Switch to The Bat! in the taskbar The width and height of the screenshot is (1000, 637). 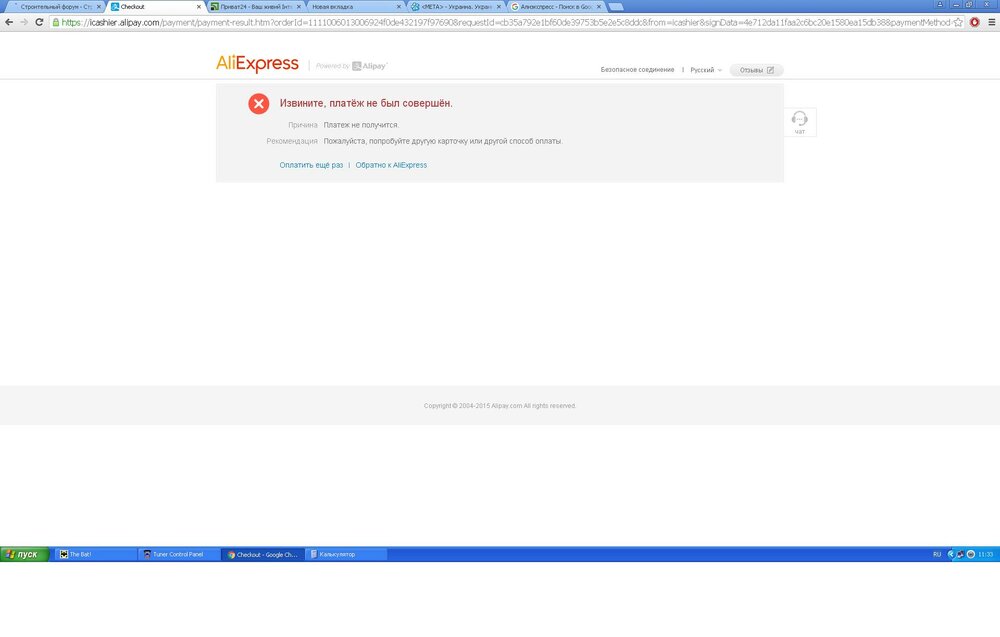(x=96, y=554)
